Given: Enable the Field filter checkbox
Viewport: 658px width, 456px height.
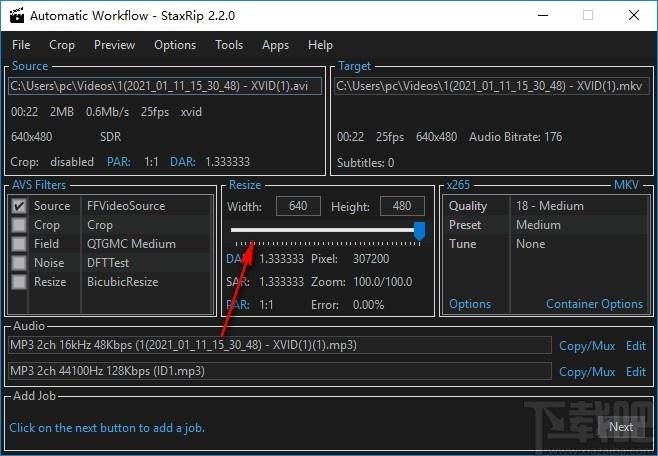Looking at the screenshot, I should [19, 244].
